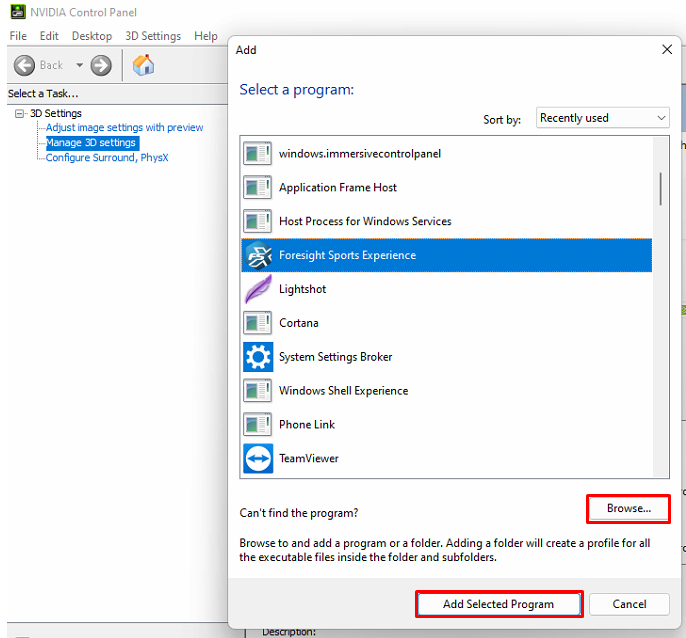Open the Edit menu

click(49, 36)
